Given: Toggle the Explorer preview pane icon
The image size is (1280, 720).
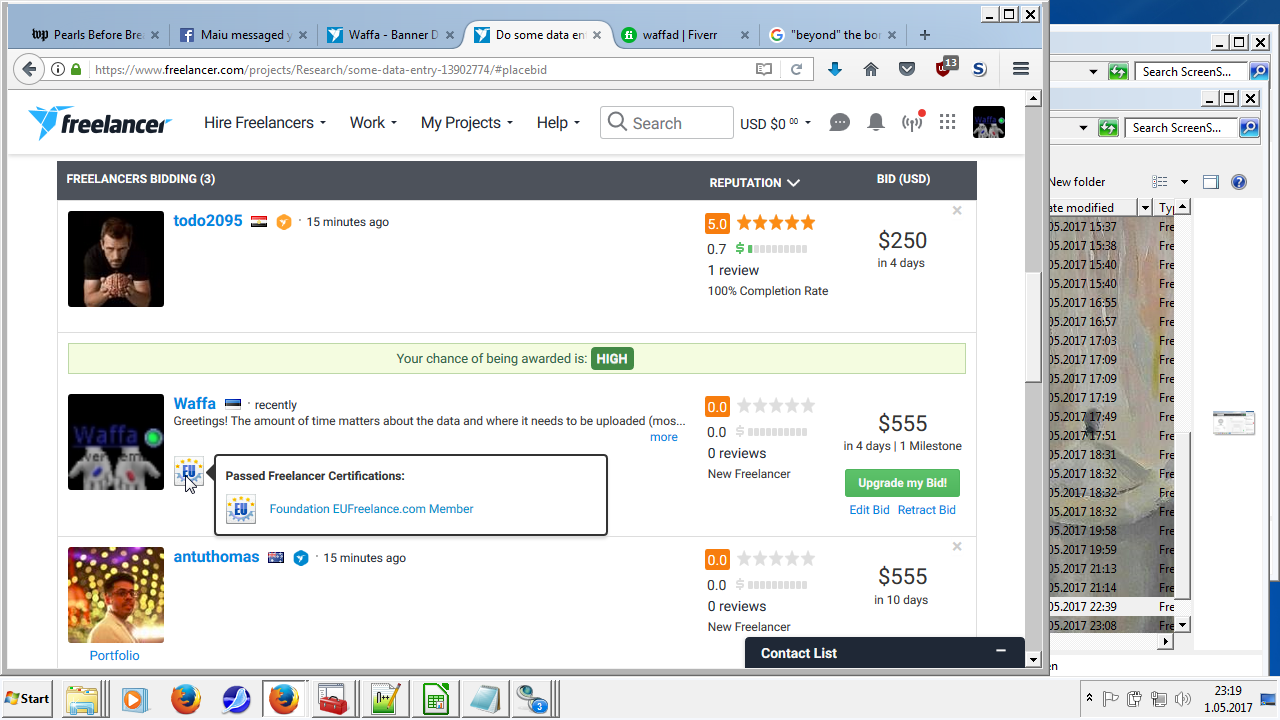Looking at the screenshot, I should click(1211, 182).
